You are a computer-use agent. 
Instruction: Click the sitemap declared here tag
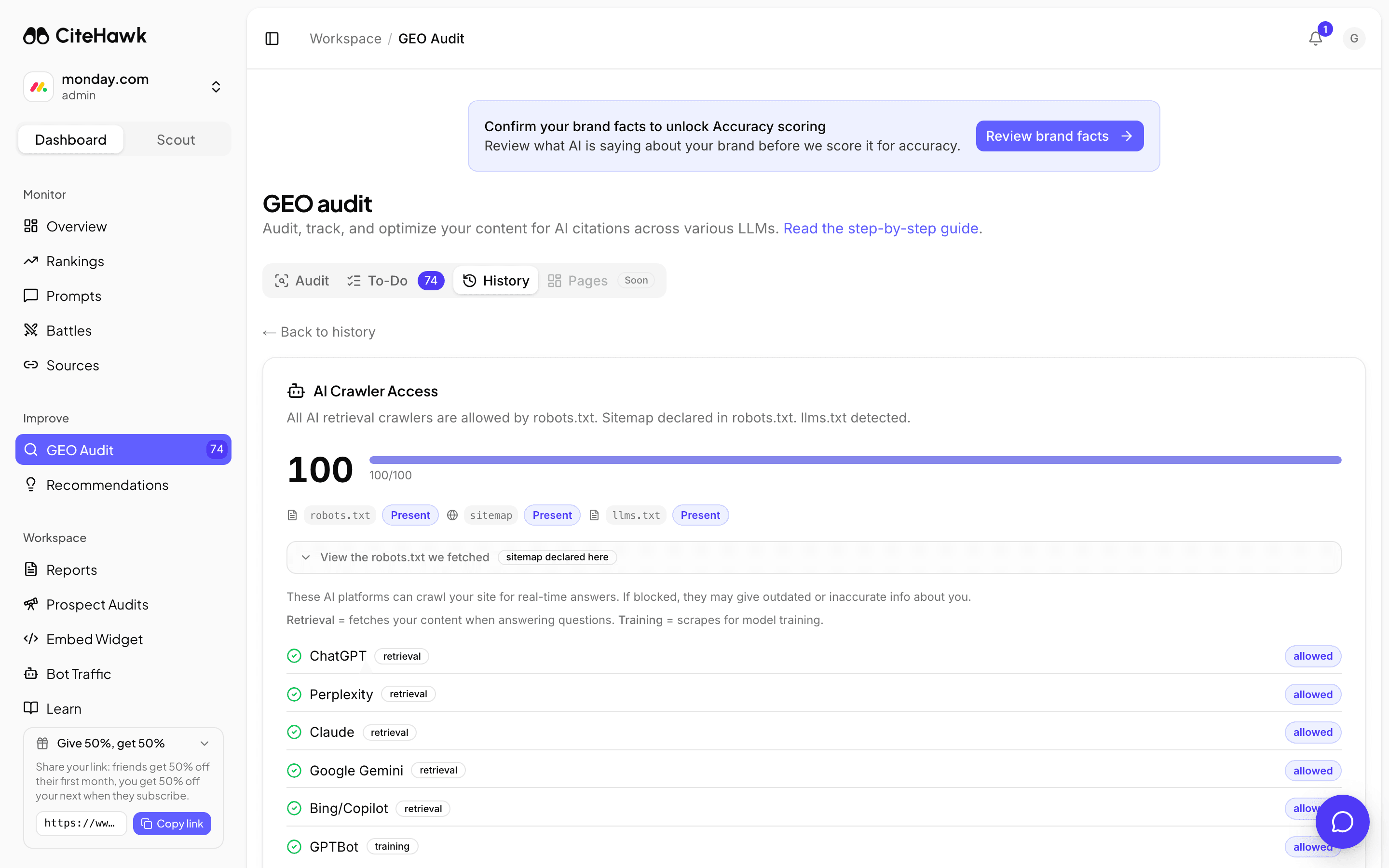[x=557, y=557]
